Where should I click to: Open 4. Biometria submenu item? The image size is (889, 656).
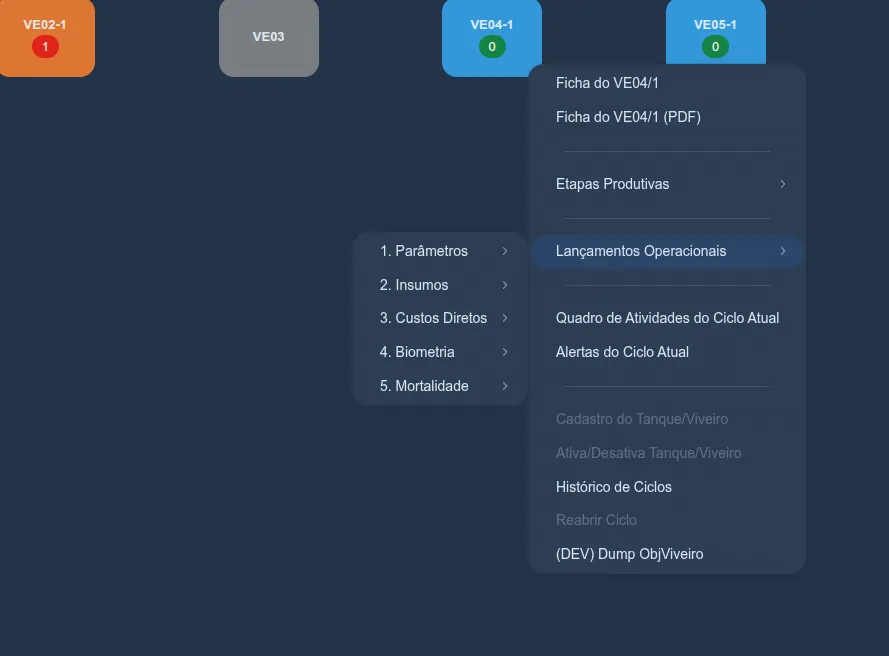pos(440,352)
